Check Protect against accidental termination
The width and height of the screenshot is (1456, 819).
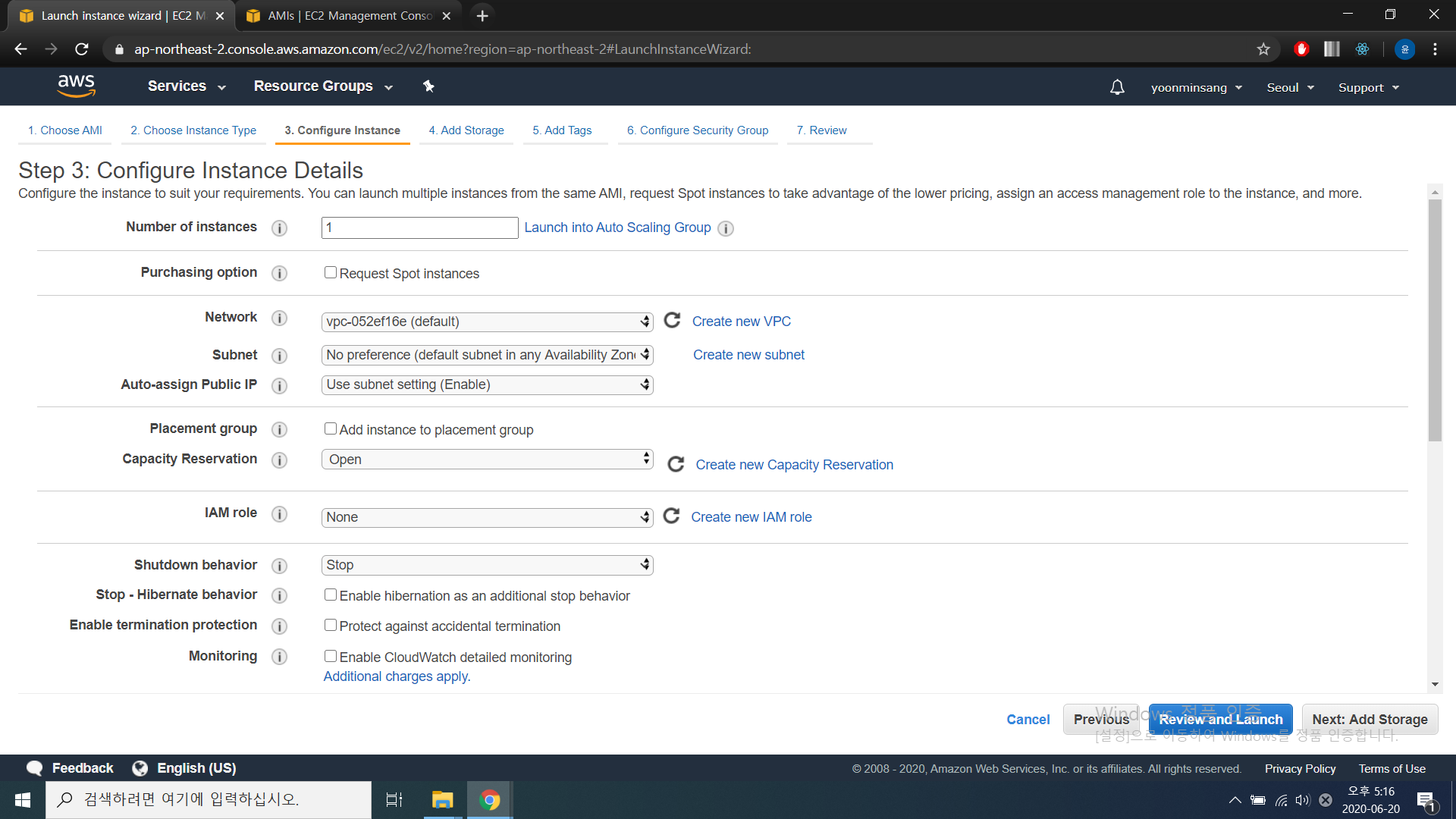[331, 625]
